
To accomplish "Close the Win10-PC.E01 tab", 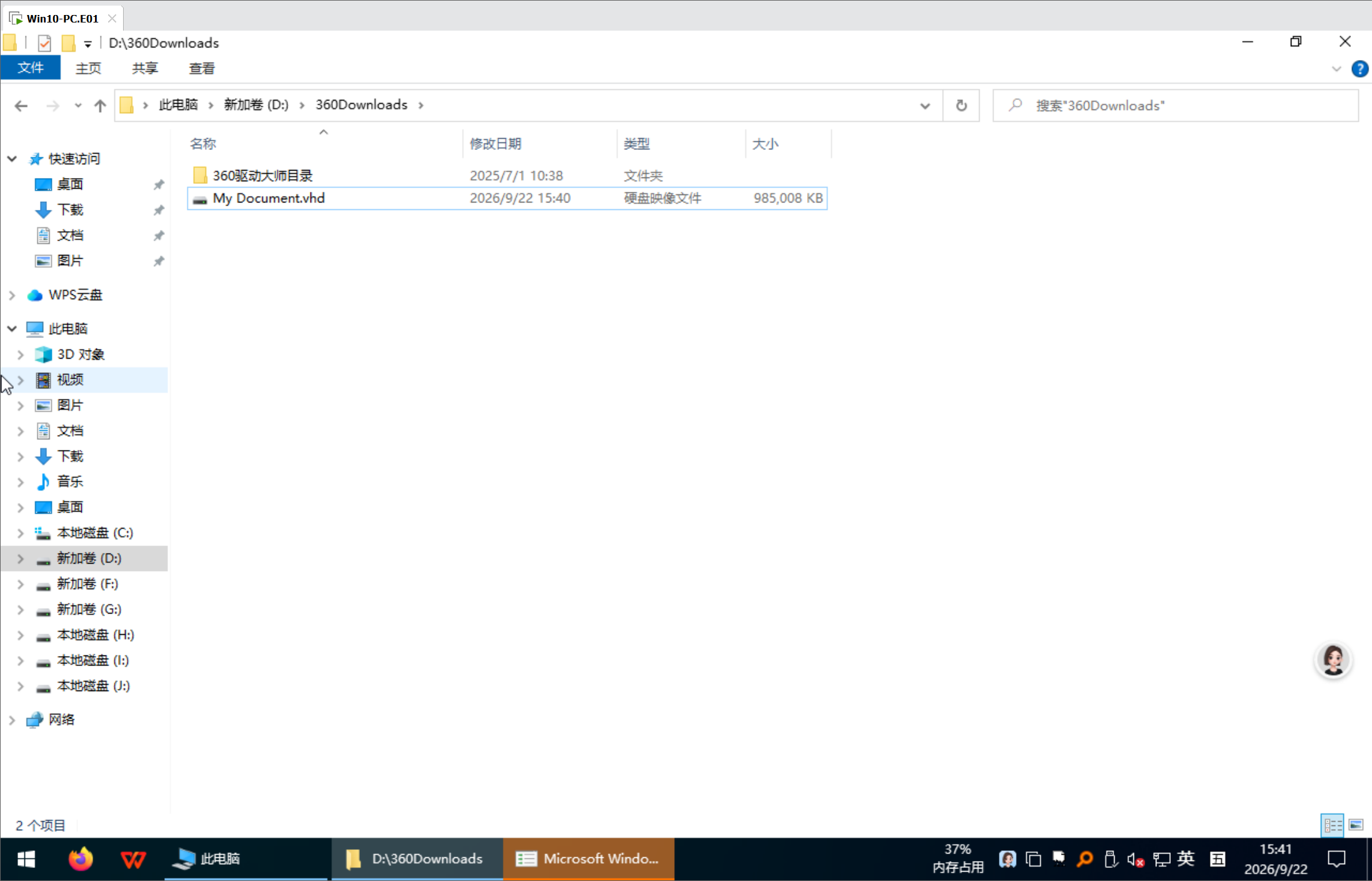I will coord(112,19).
